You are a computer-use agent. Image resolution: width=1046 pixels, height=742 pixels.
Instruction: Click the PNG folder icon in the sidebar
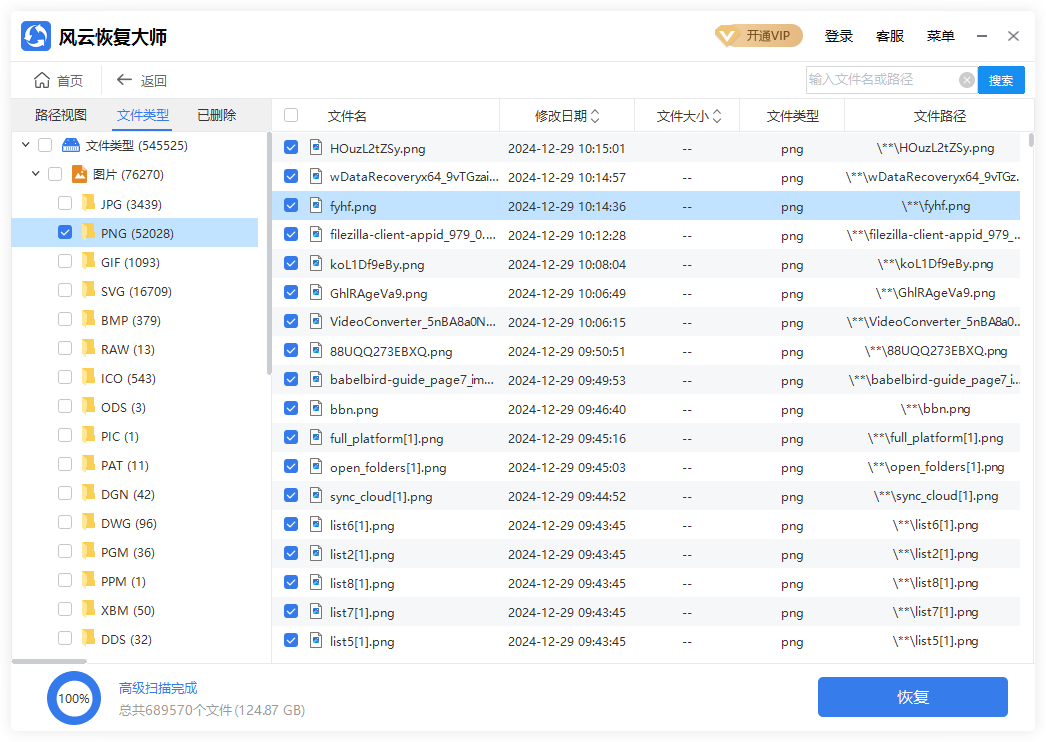90,231
